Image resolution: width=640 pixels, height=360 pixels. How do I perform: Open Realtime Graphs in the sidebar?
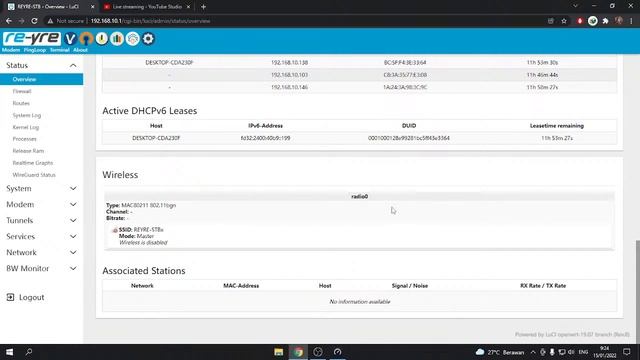[33, 163]
